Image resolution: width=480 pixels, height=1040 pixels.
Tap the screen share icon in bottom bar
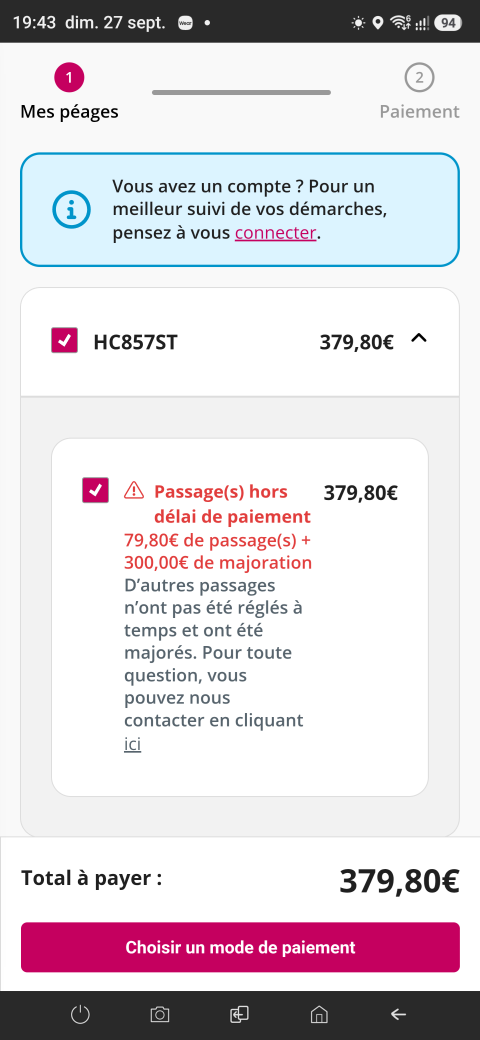(x=239, y=1014)
